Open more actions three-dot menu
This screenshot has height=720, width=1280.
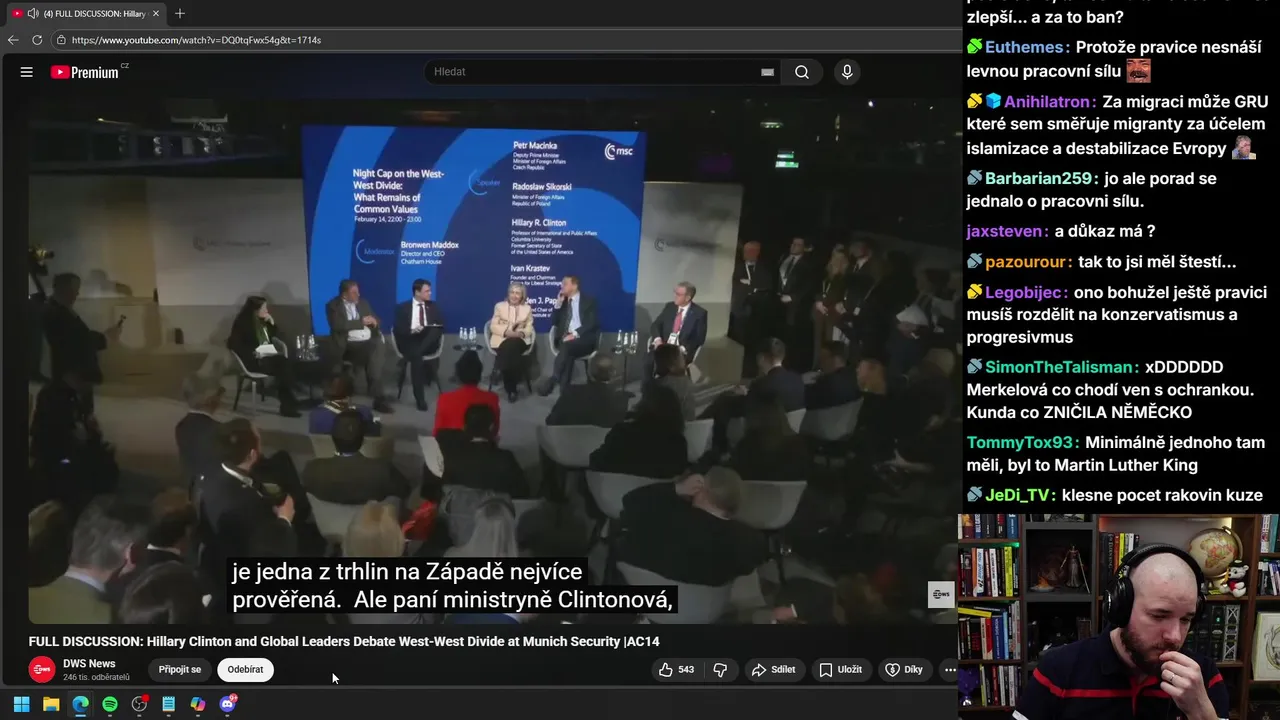[950, 670]
